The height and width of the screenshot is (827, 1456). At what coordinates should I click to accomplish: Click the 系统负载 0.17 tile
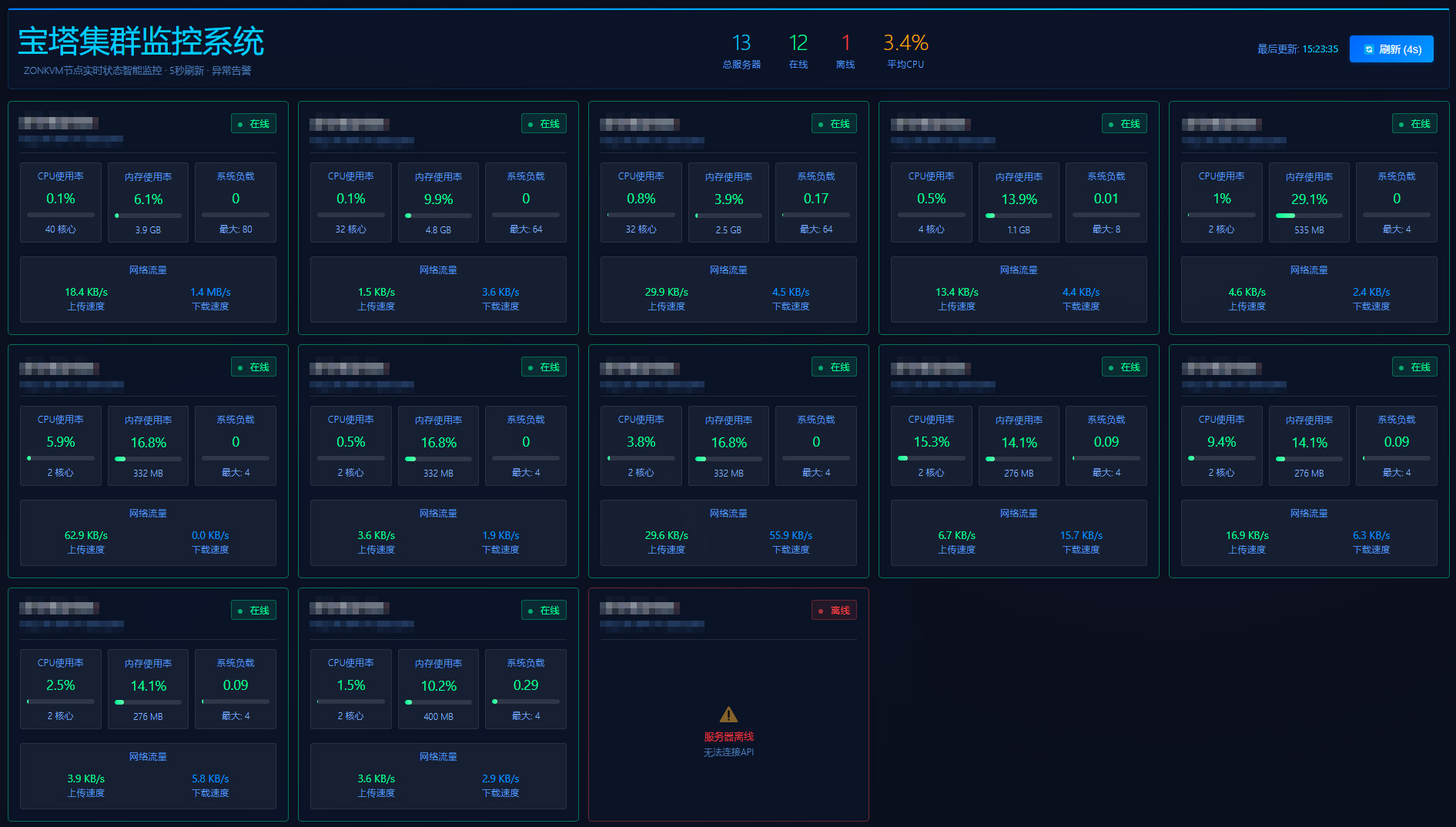pyautogui.click(x=816, y=203)
